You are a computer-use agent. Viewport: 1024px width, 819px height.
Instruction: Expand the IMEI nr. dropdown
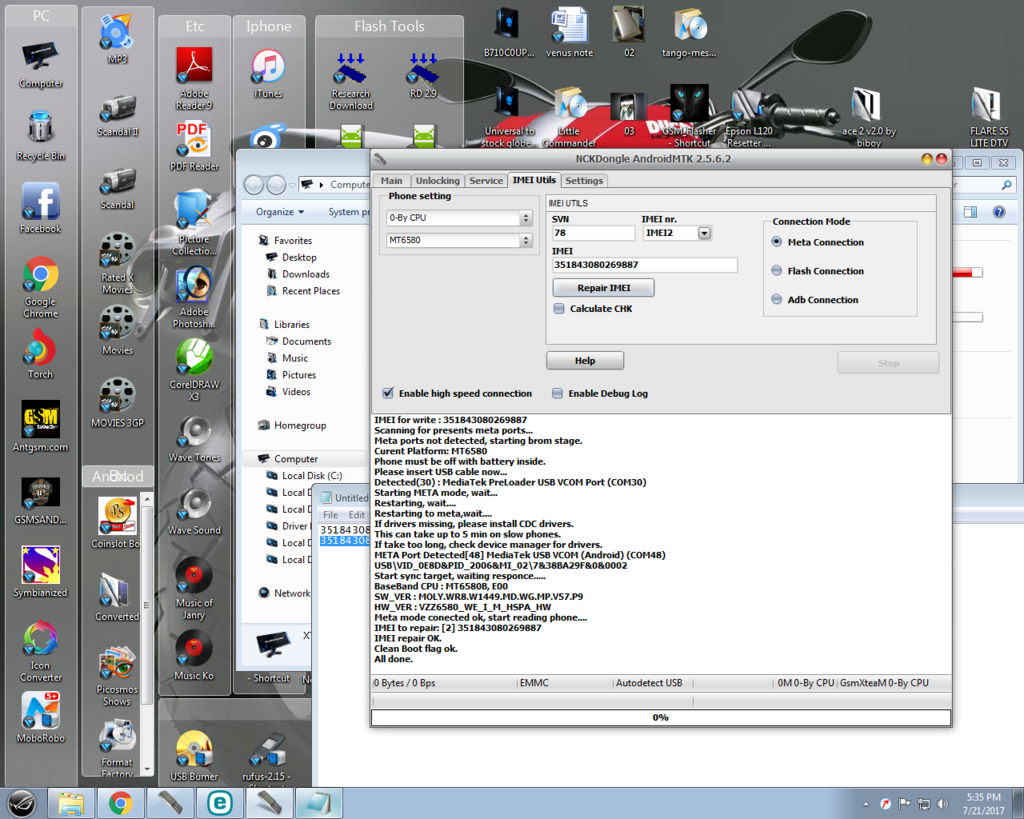pos(704,234)
